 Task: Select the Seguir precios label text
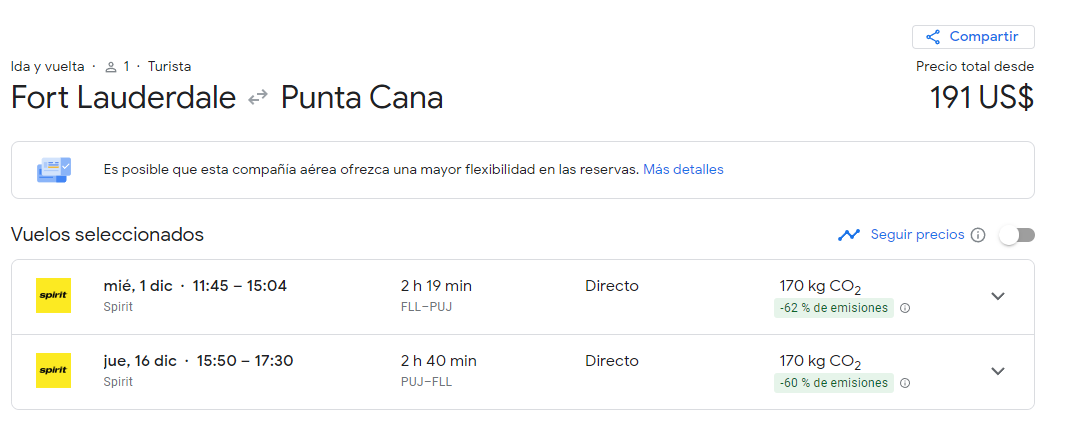point(917,235)
